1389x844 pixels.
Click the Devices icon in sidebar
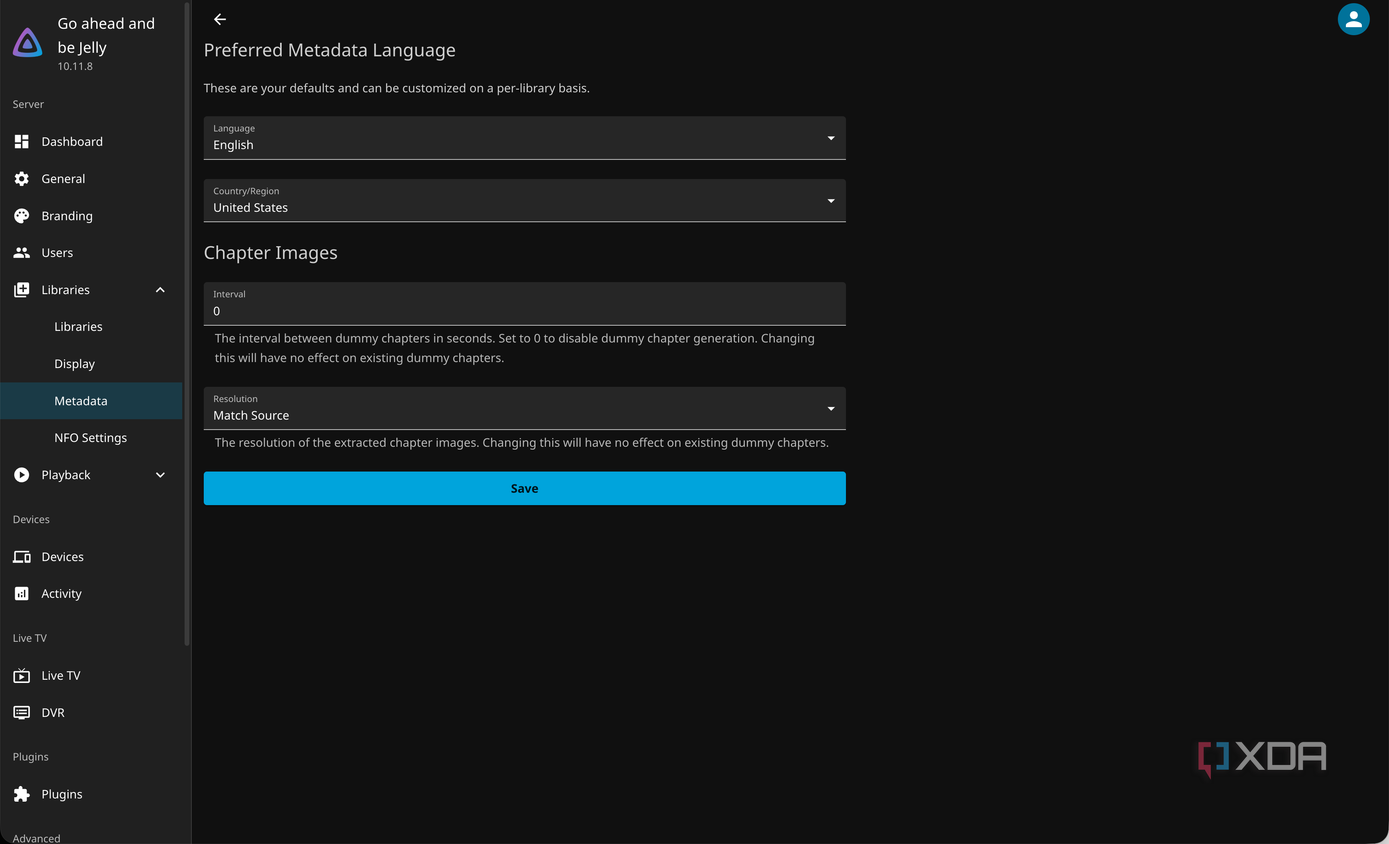pos(22,557)
